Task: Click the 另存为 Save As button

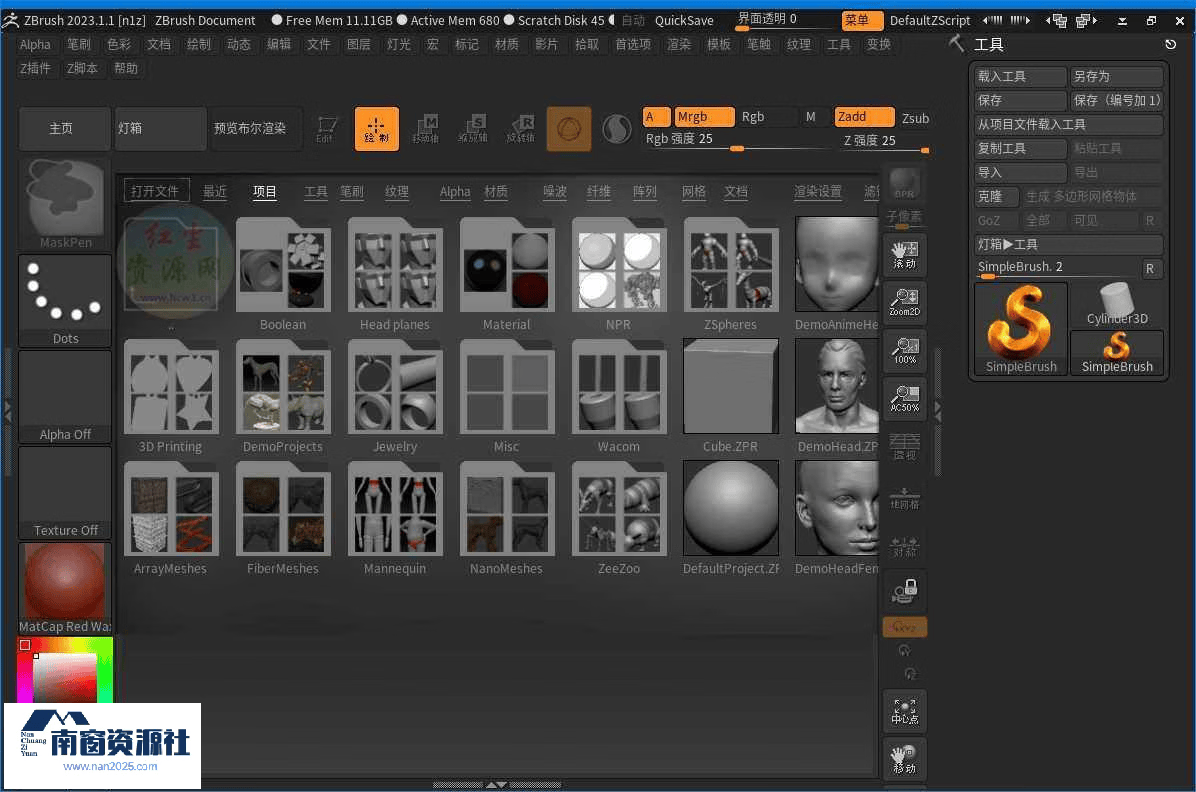Action: (x=1117, y=76)
